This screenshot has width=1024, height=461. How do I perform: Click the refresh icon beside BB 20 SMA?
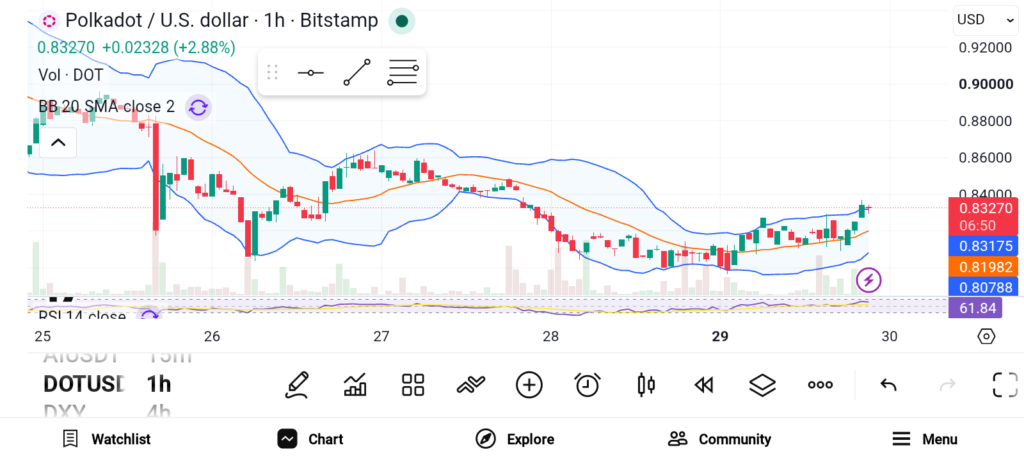click(x=198, y=108)
